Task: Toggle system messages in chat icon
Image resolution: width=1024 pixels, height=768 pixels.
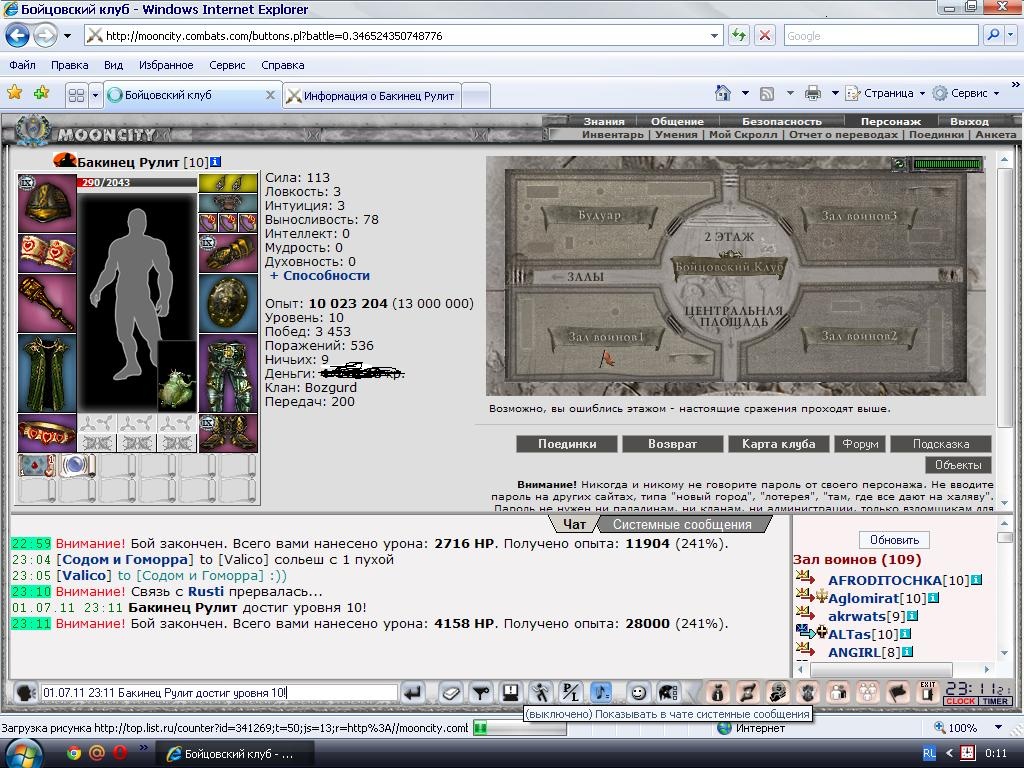Action: pos(601,692)
